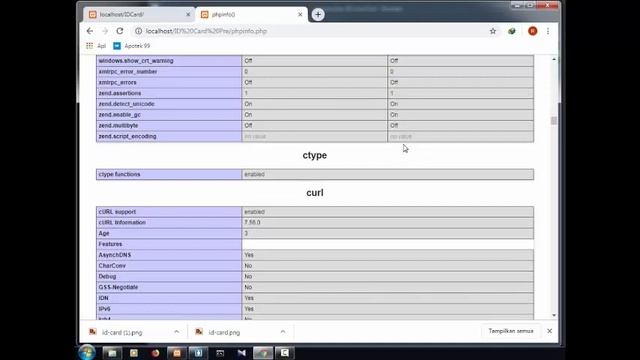Select the GSS-Negotiate row label
The width and height of the screenshot is (640, 360).
118,287
